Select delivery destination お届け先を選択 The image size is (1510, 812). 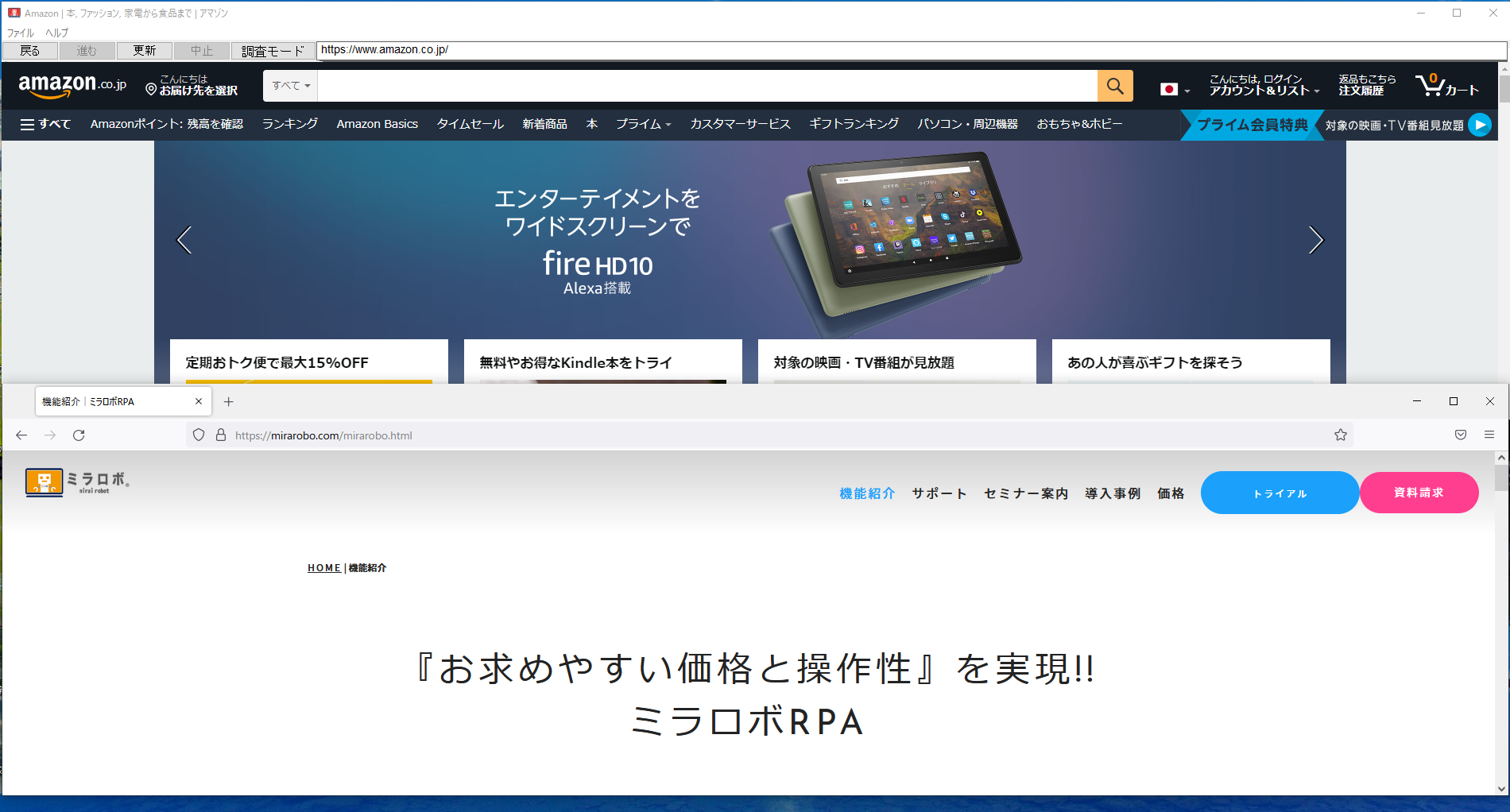tap(192, 85)
